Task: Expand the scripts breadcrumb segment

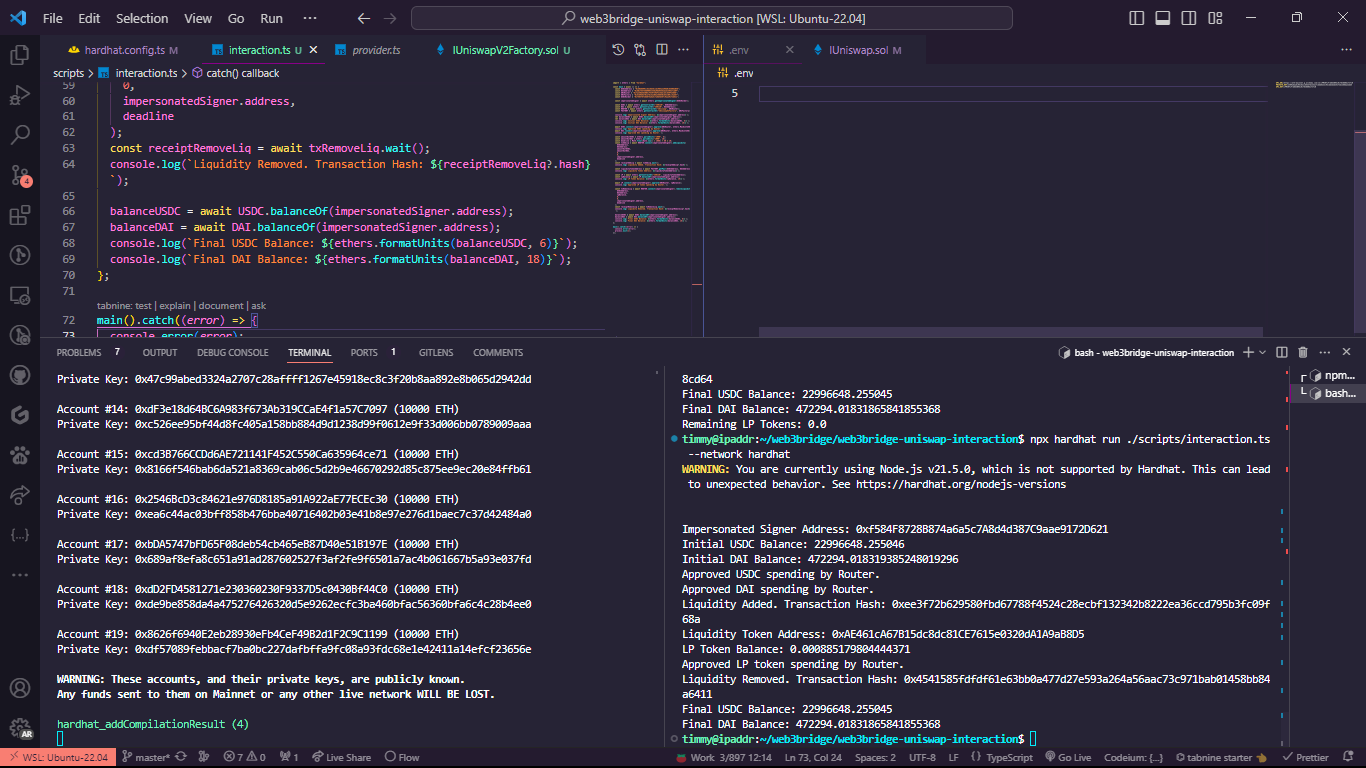Action: [x=68, y=73]
